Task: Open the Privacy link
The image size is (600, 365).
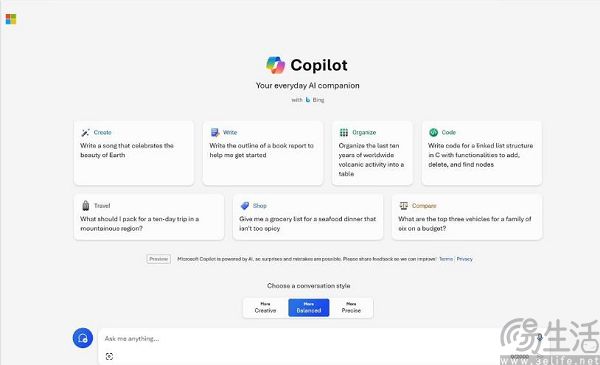Action: pyautogui.click(x=465, y=259)
